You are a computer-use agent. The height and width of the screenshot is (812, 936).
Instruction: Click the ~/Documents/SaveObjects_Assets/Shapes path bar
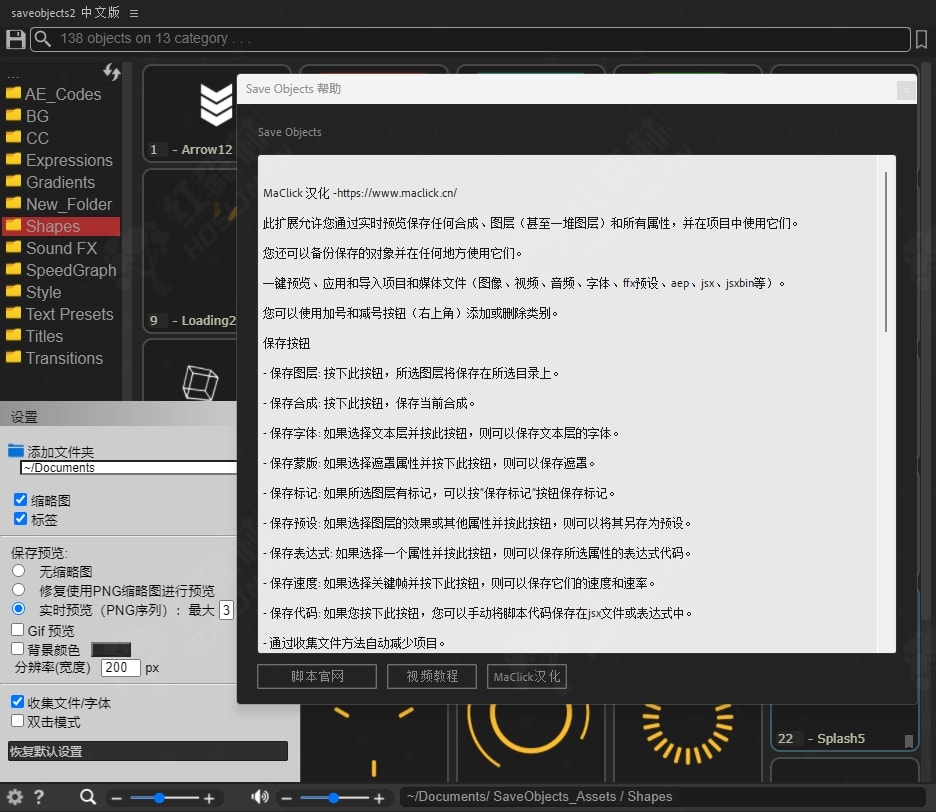[x=663, y=796]
